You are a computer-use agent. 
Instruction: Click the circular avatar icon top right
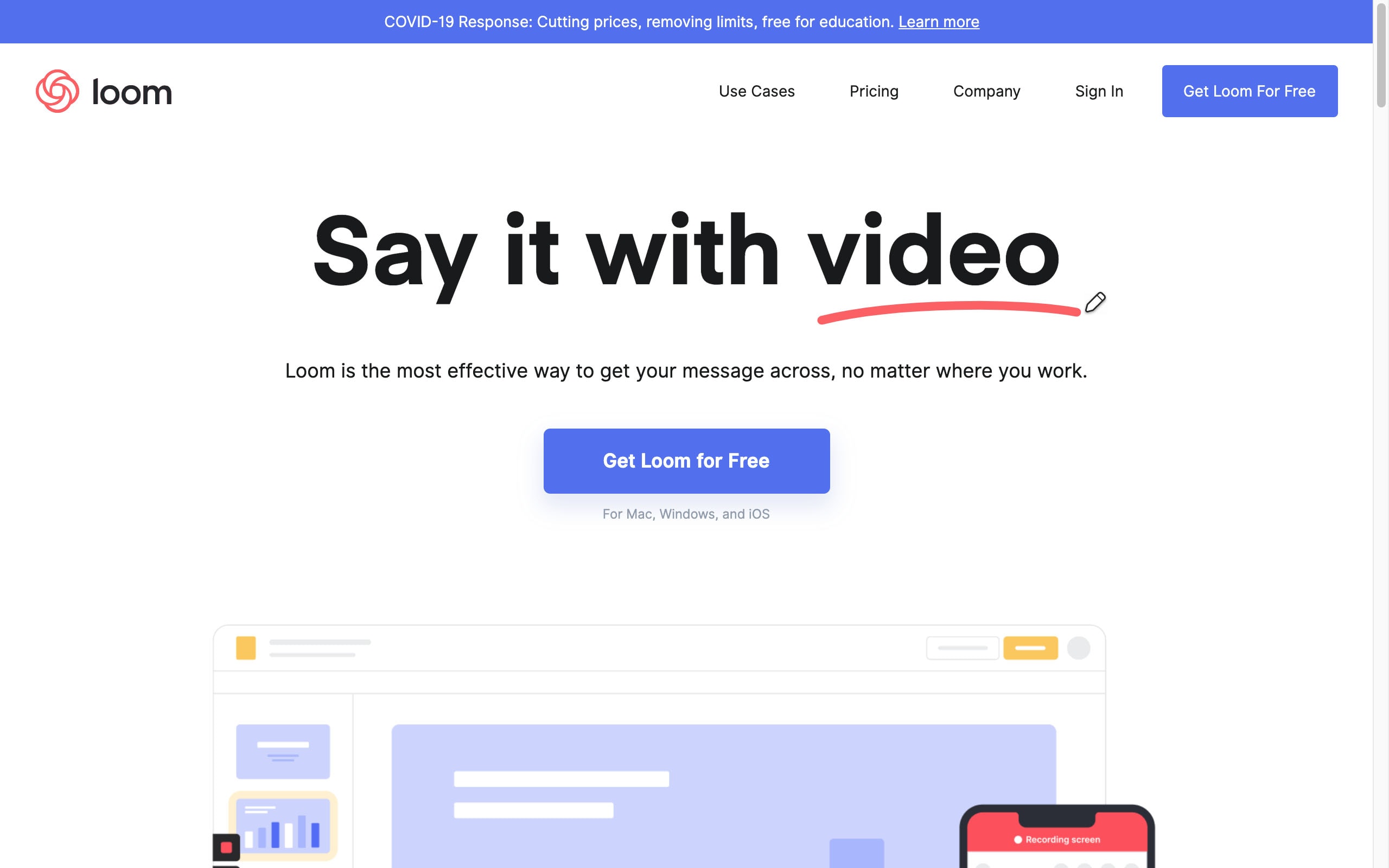(1078, 648)
